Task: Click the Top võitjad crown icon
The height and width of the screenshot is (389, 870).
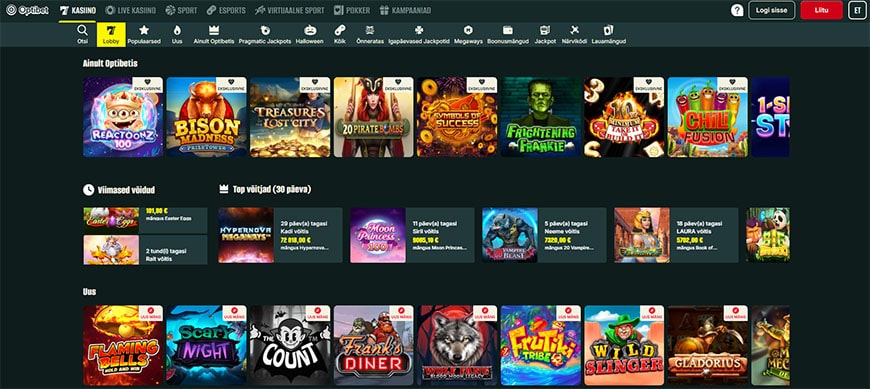Action: click(x=224, y=190)
